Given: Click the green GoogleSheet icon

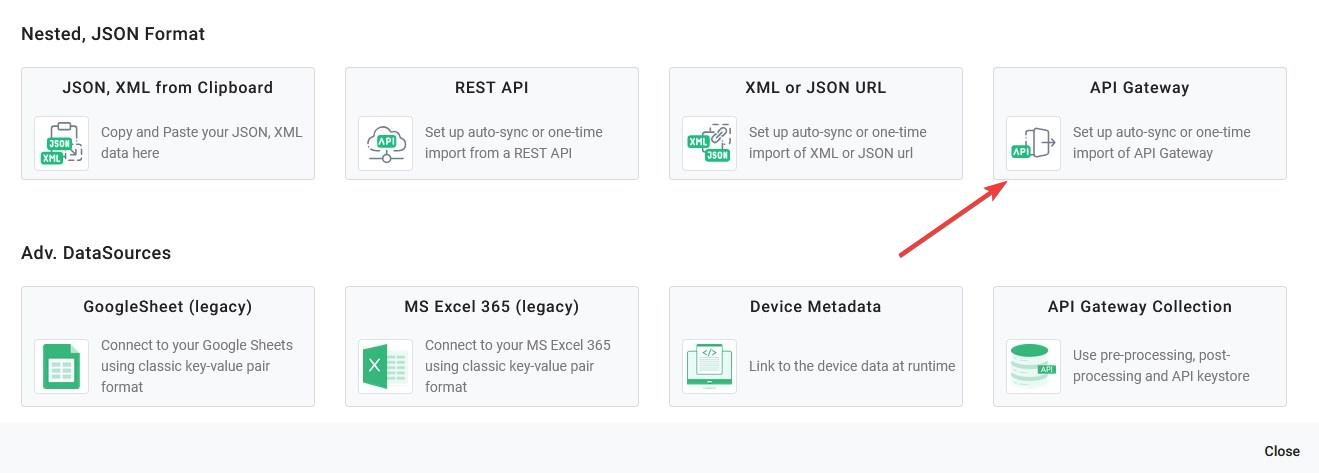Looking at the screenshot, I should coord(61,366).
